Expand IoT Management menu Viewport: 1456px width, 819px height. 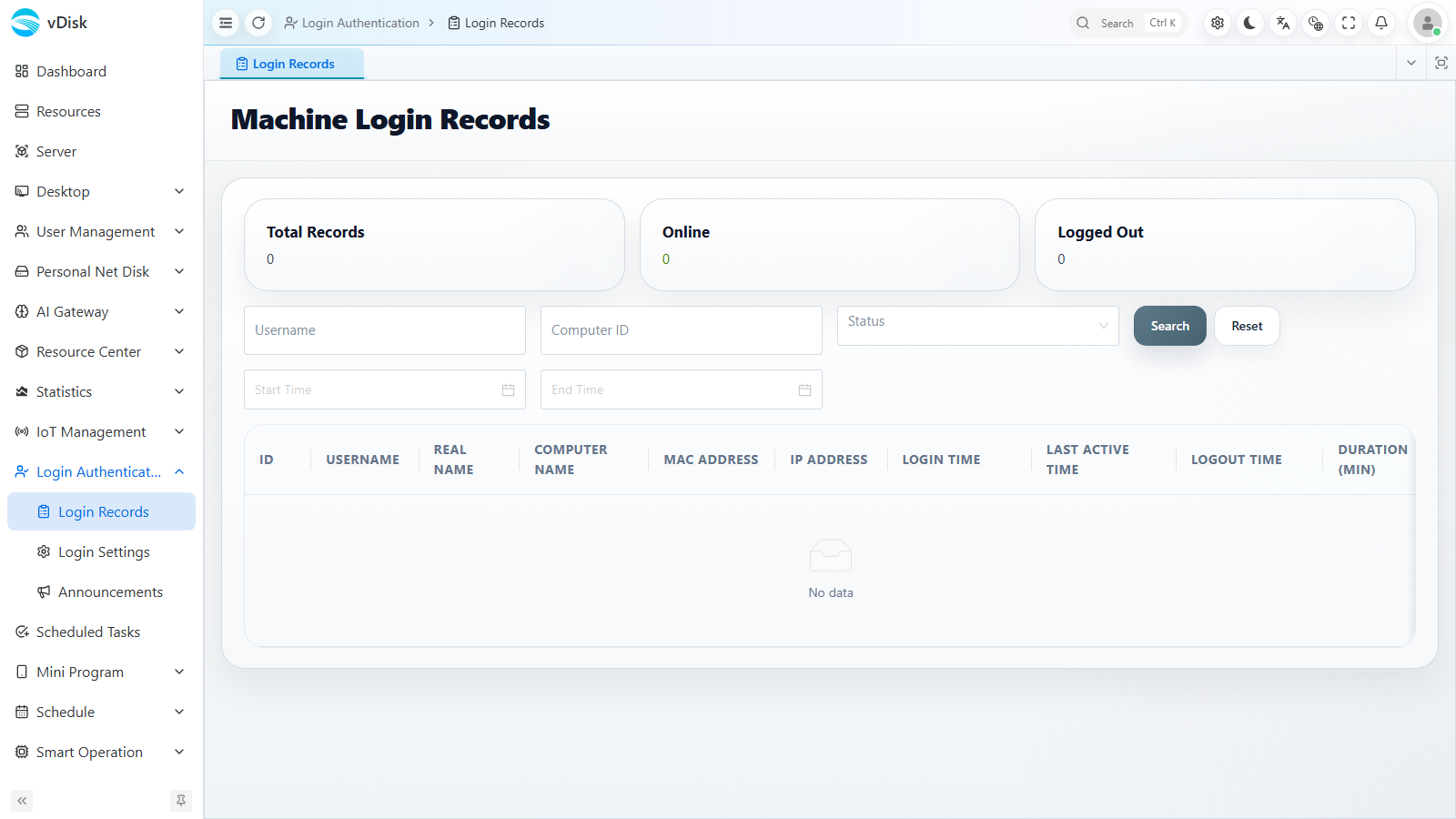click(101, 431)
